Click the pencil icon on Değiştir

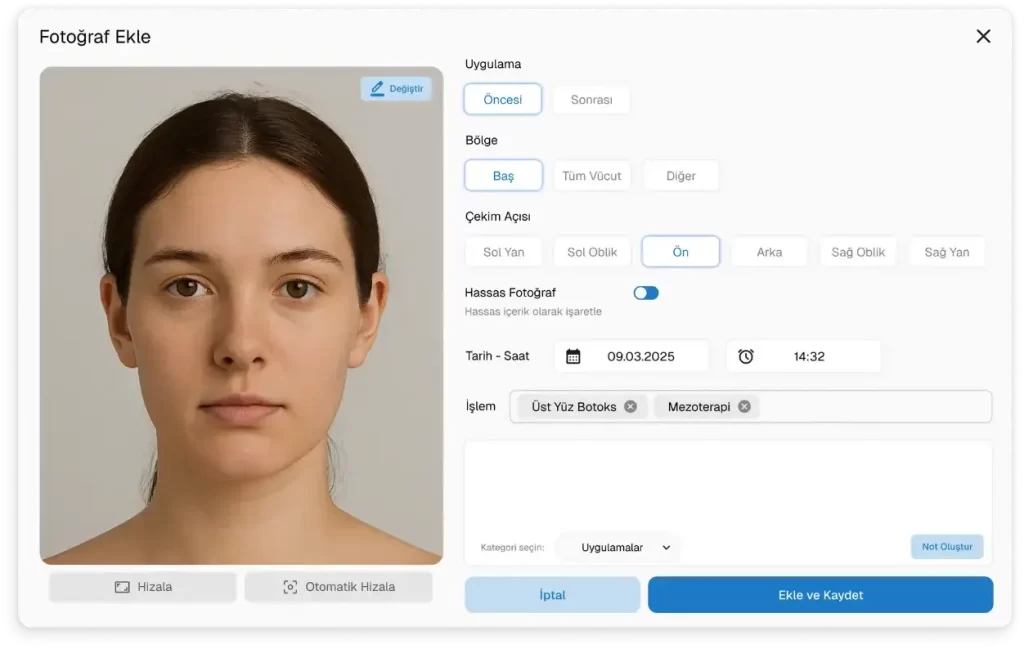377,89
